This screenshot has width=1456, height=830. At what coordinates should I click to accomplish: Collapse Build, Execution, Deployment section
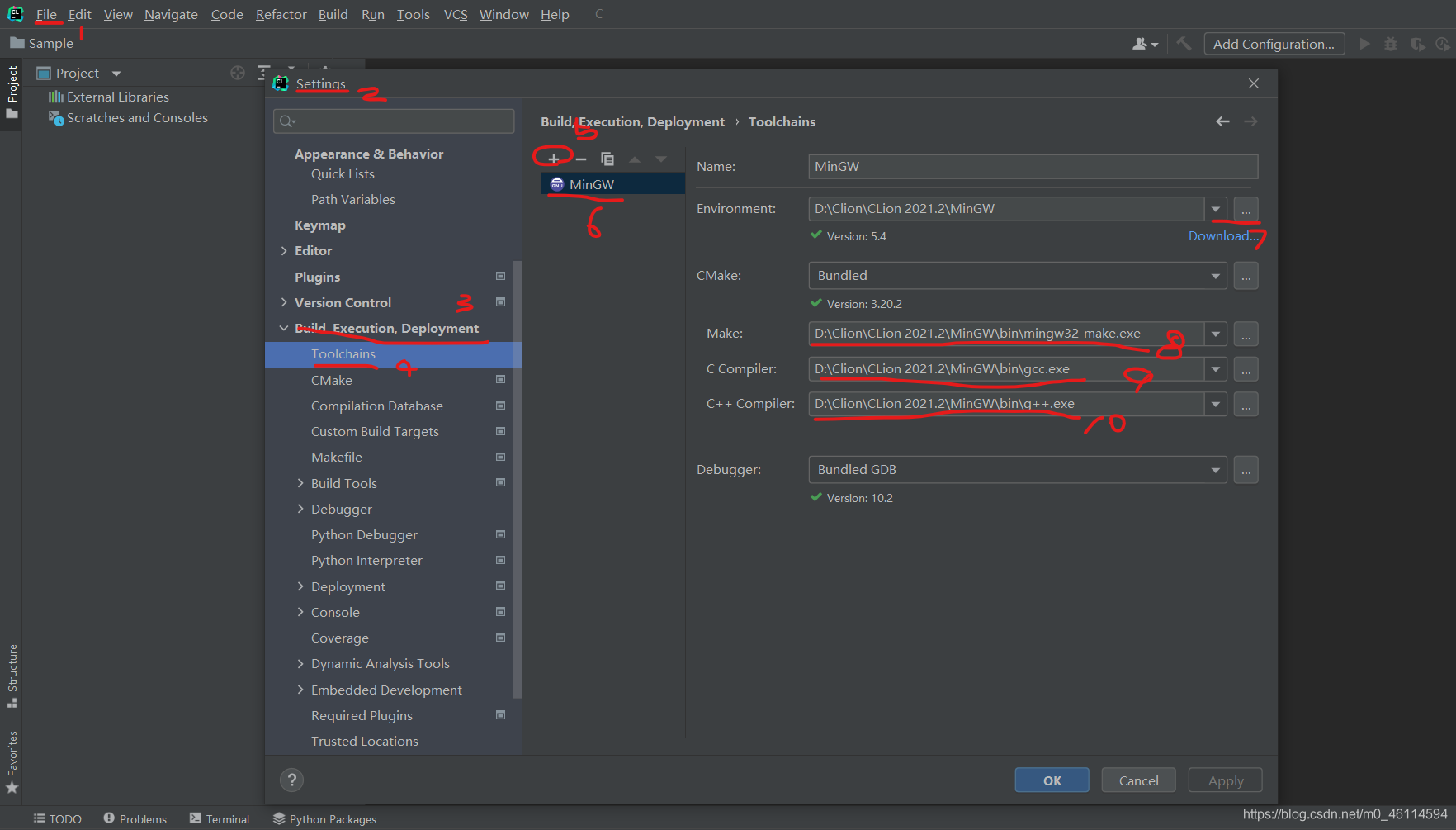click(284, 328)
